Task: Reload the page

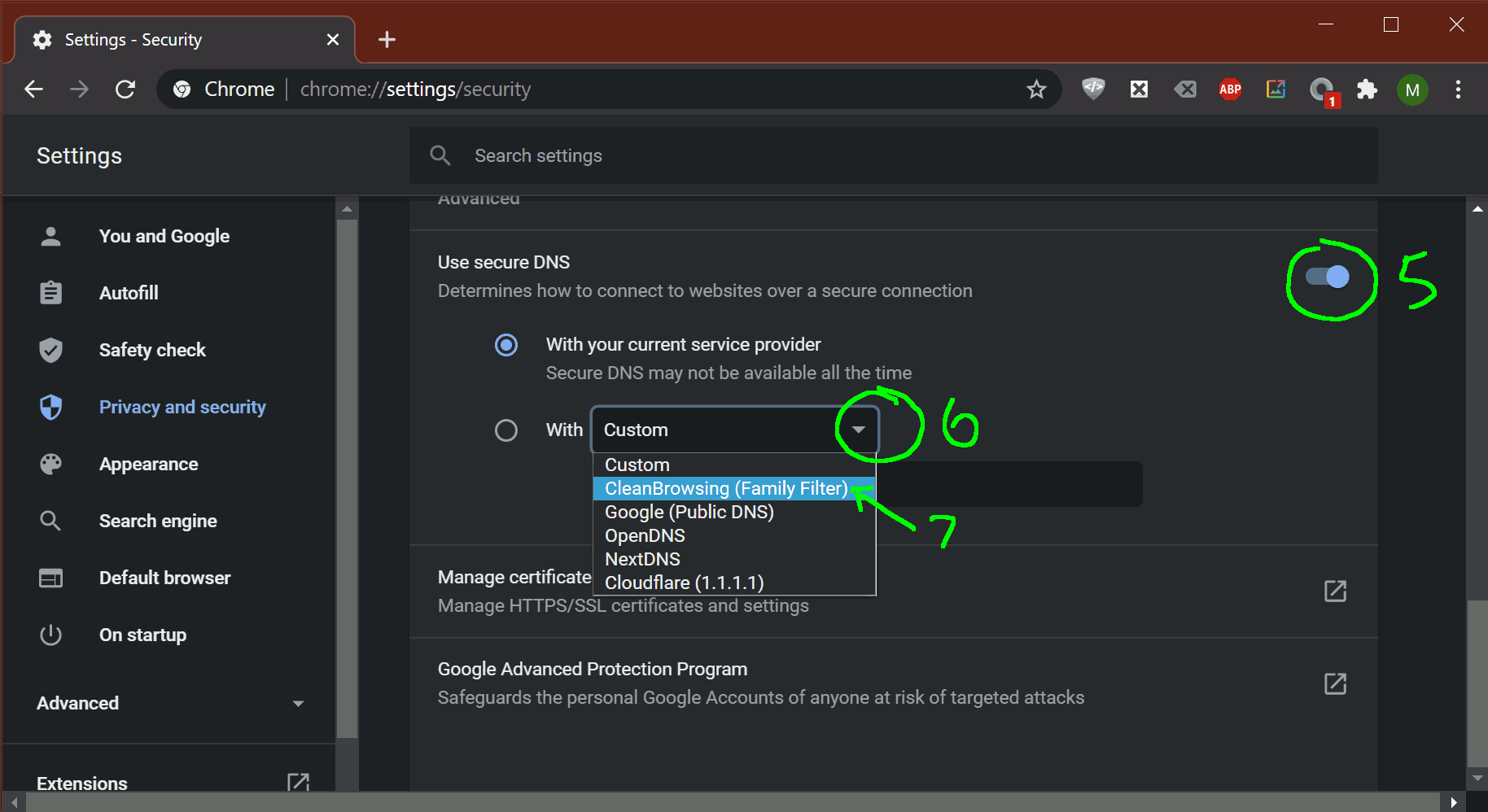Action: click(125, 89)
